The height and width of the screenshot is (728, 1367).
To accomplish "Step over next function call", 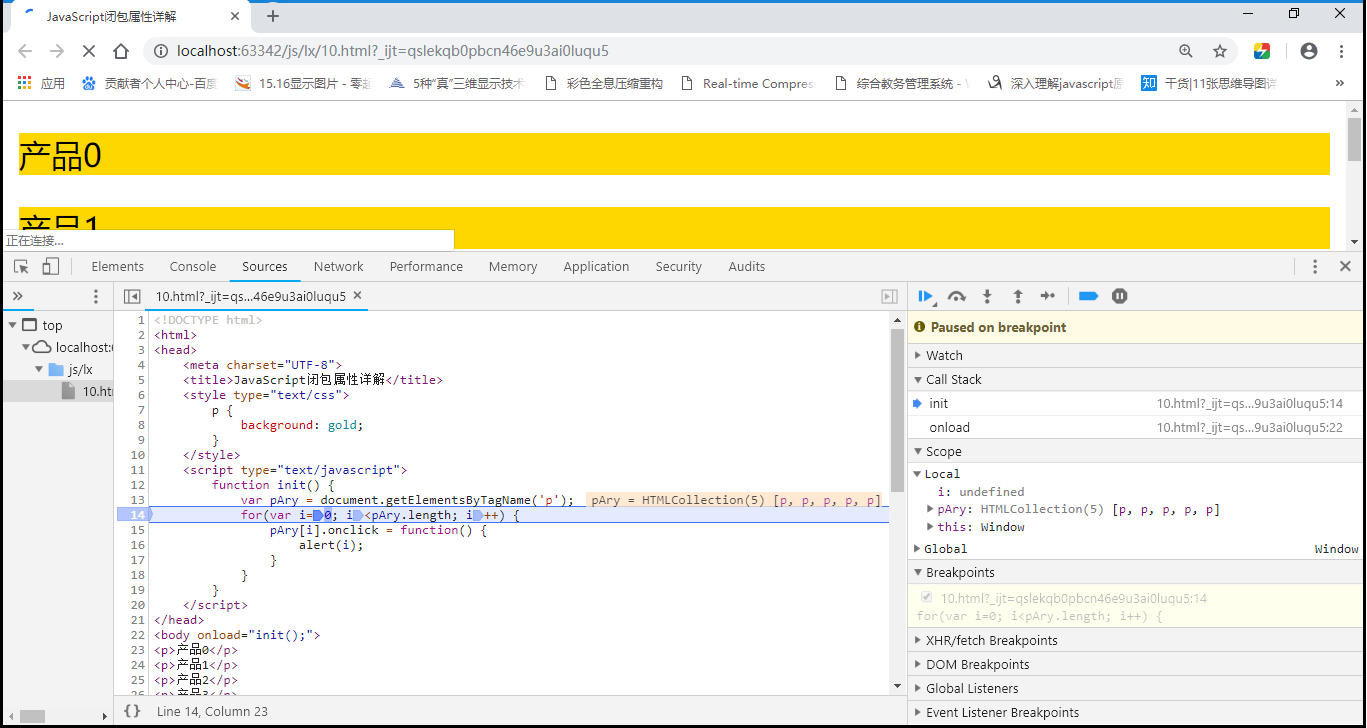I will point(957,296).
